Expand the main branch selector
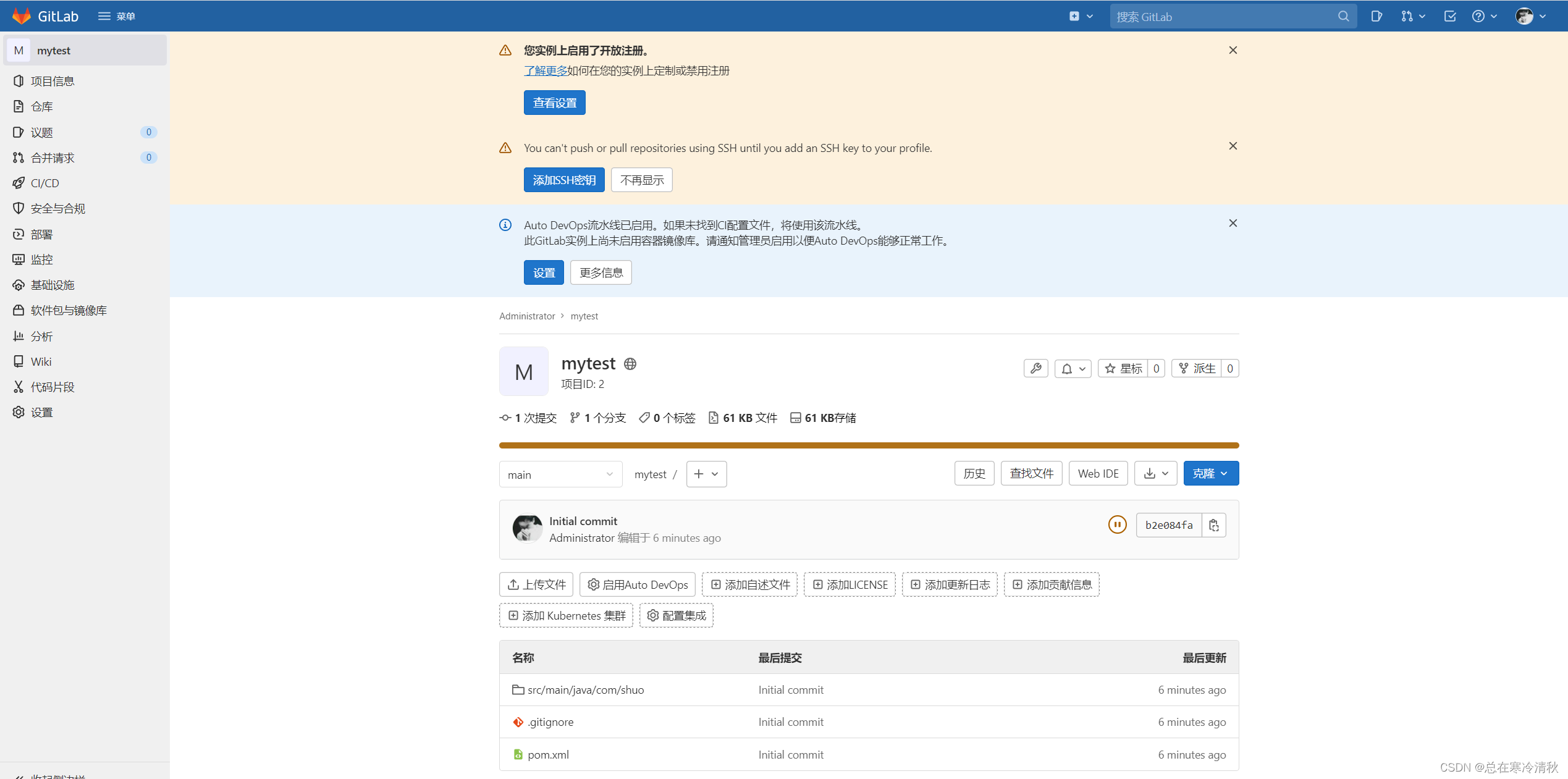The height and width of the screenshot is (779, 1568). [560, 474]
